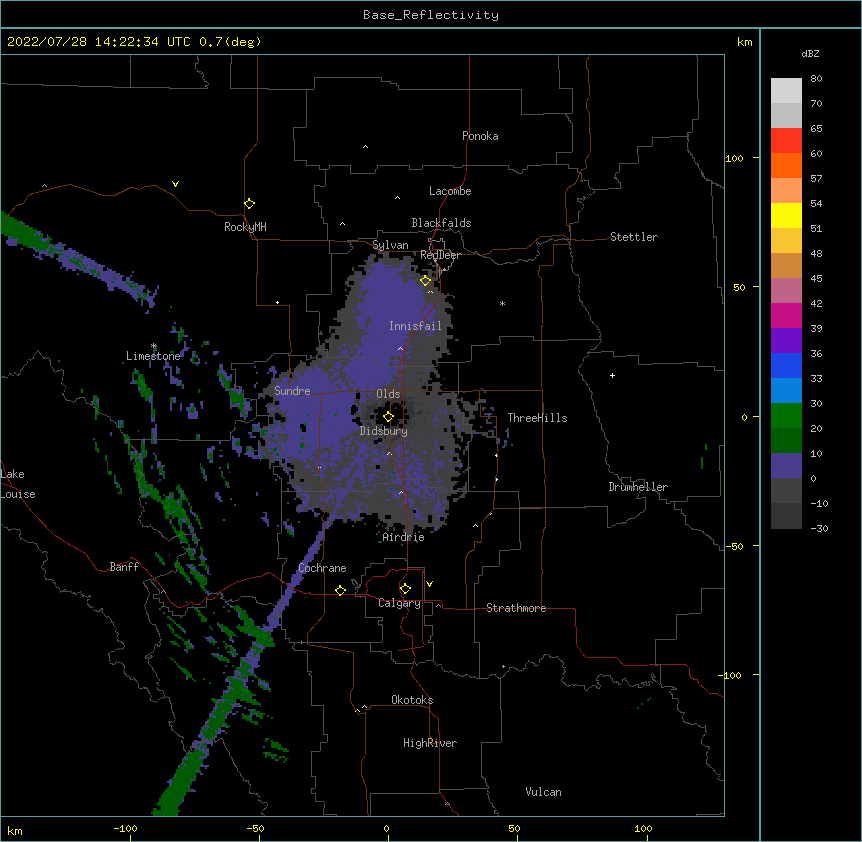
Task: Click the blue 33-36 dBZ legend swatch
Action: click(786, 365)
